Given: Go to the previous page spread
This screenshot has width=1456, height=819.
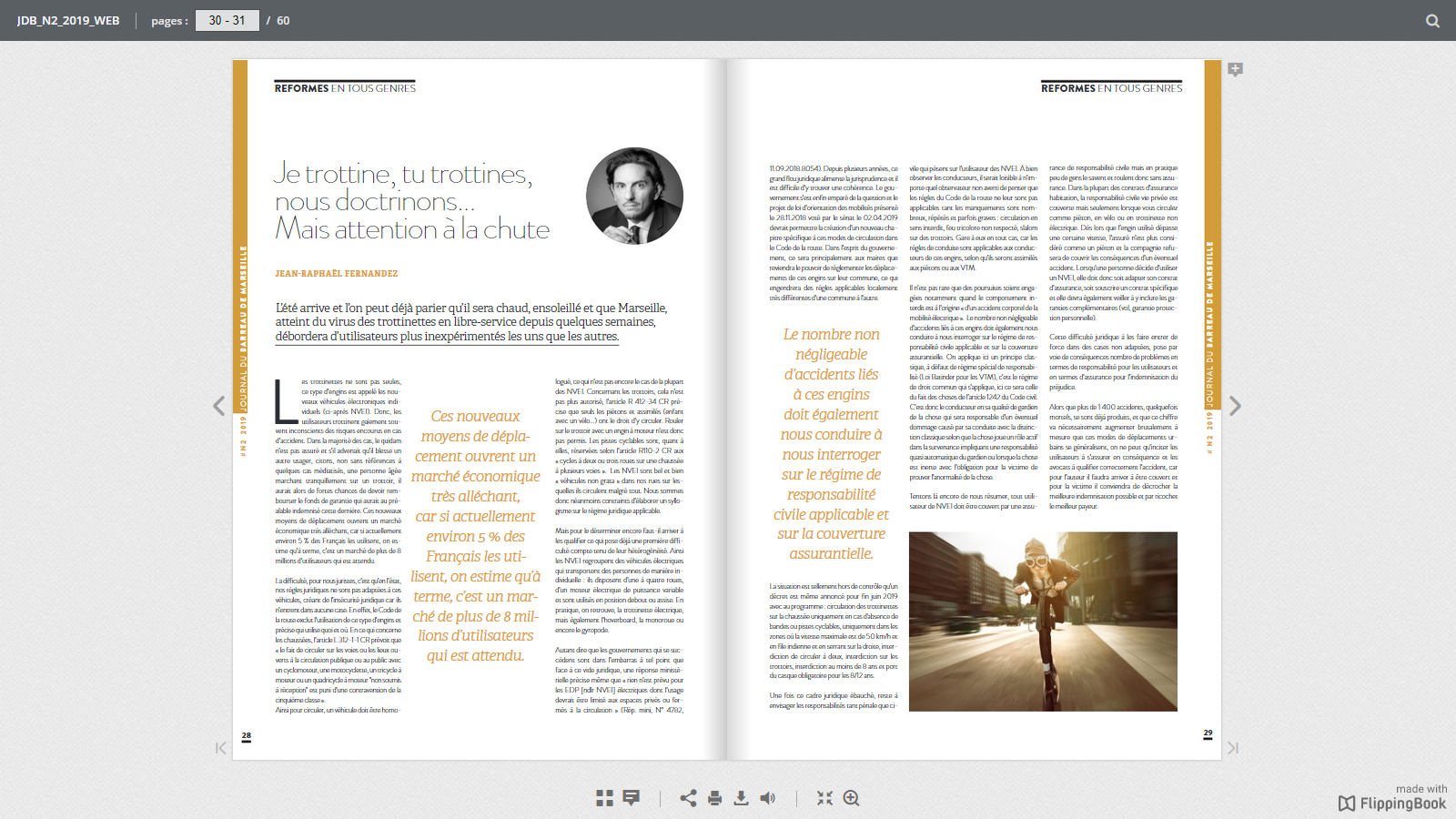Looking at the screenshot, I should click(x=219, y=406).
